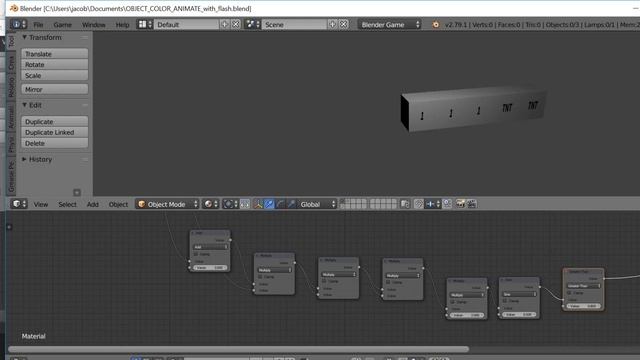Viewport: 640px width, 360px height.
Task: Toggle lock layers to scene icon
Action: point(404,204)
